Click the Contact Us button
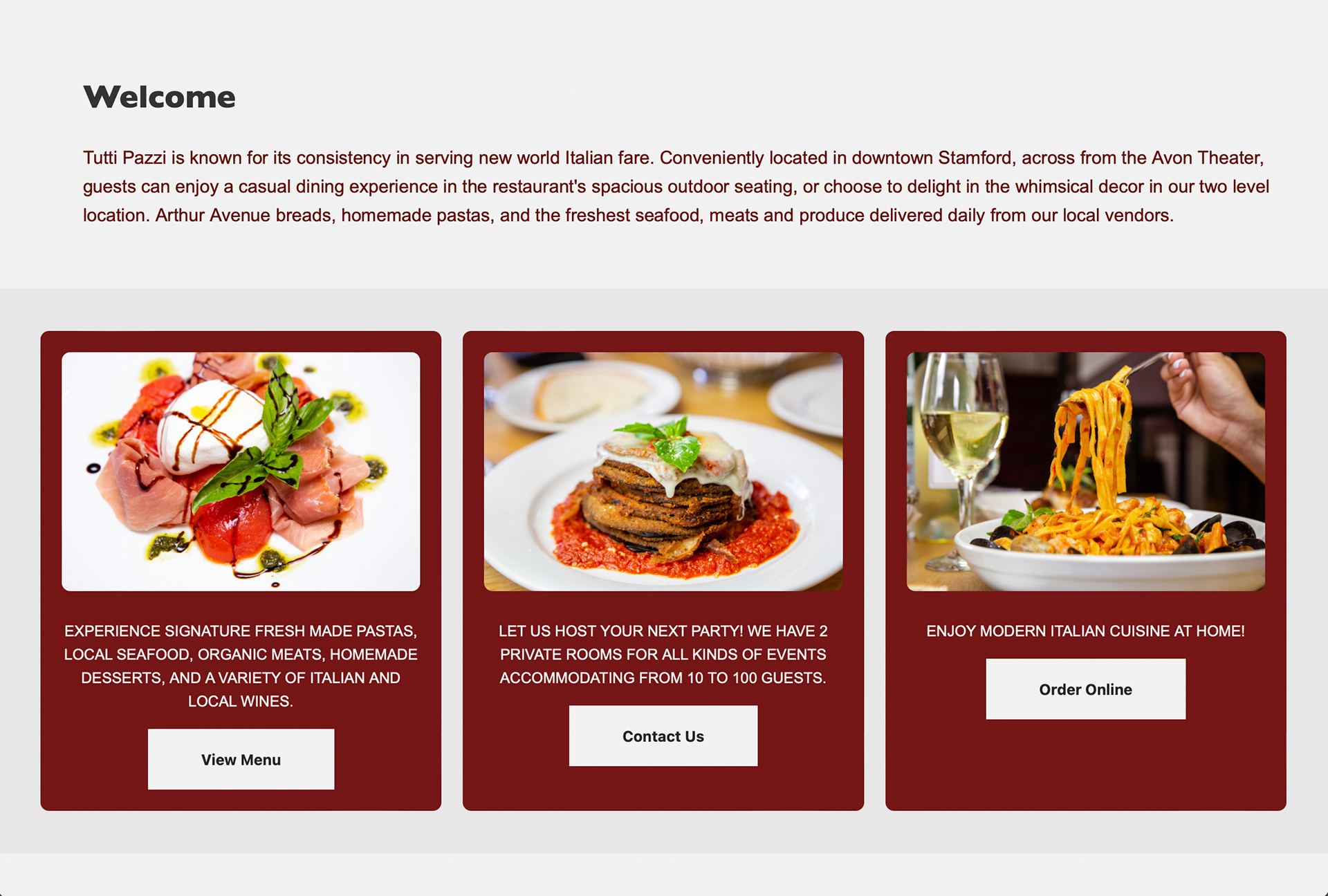 663,736
